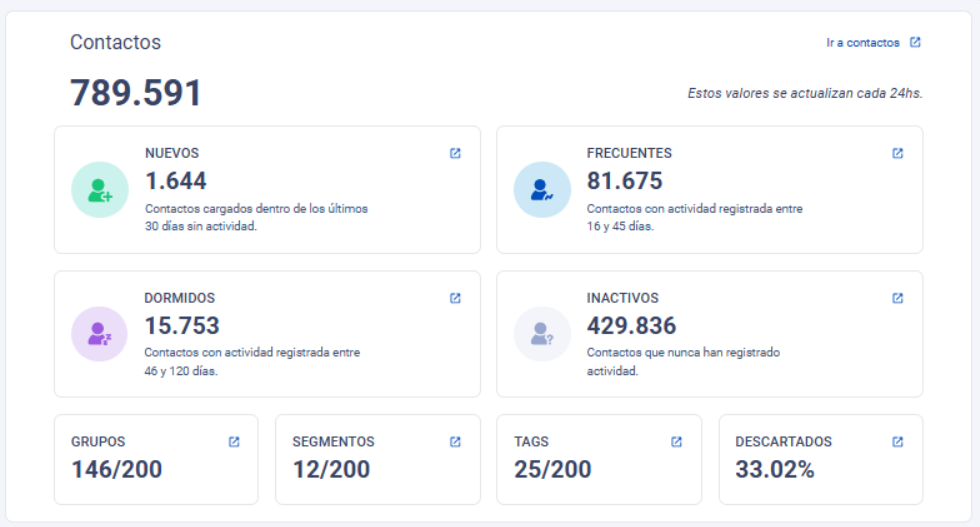The image size is (980, 527).
Task: Open the Frecuentes external link icon
Action: [x=898, y=153]
